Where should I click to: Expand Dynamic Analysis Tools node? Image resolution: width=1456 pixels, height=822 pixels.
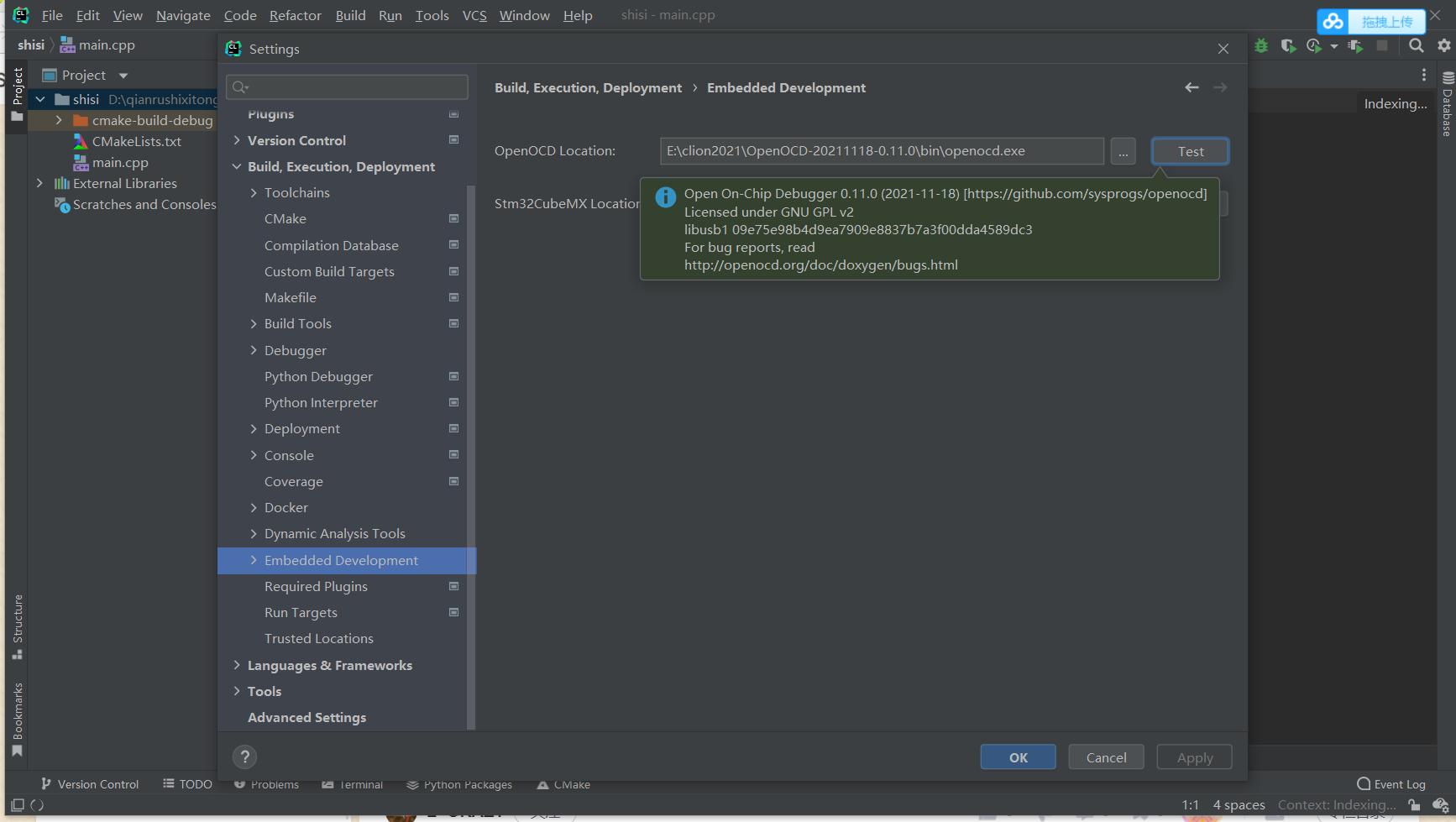[x=254, y=533]
